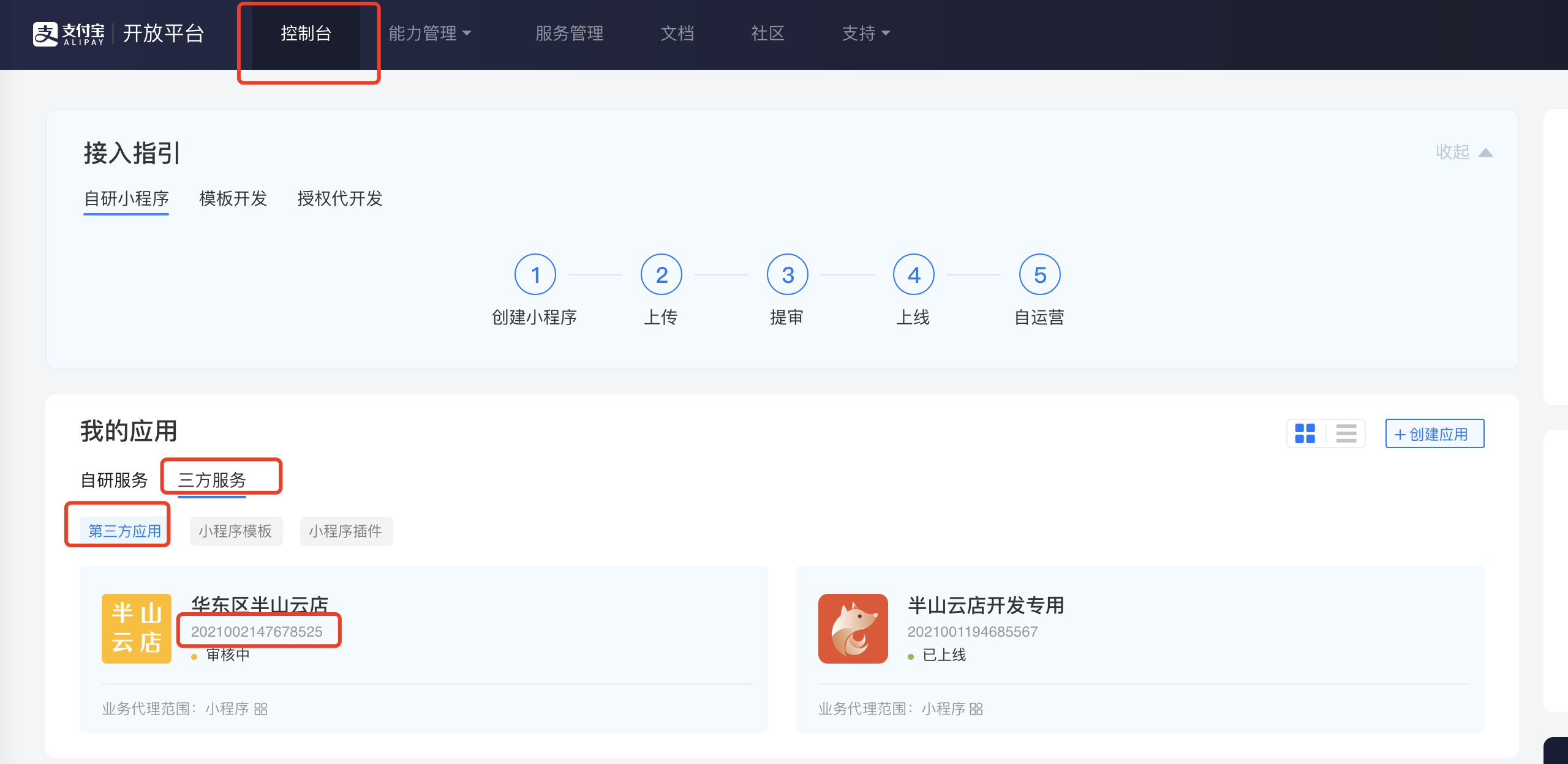Switch to list view icon
The height and width of the screenshot is (764, 1568).
point(1346,433)
